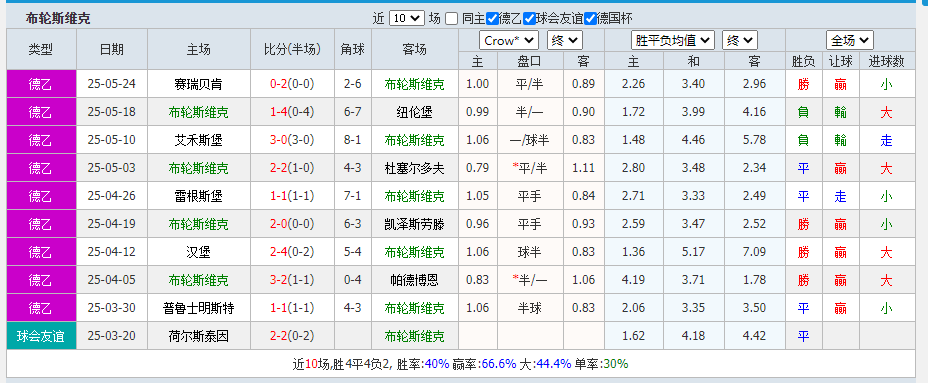Viewport: 928px width, 383px height.
Task: Click the 0-2(0-0) score on 25-05-24
Action: [x=292, y=84]
